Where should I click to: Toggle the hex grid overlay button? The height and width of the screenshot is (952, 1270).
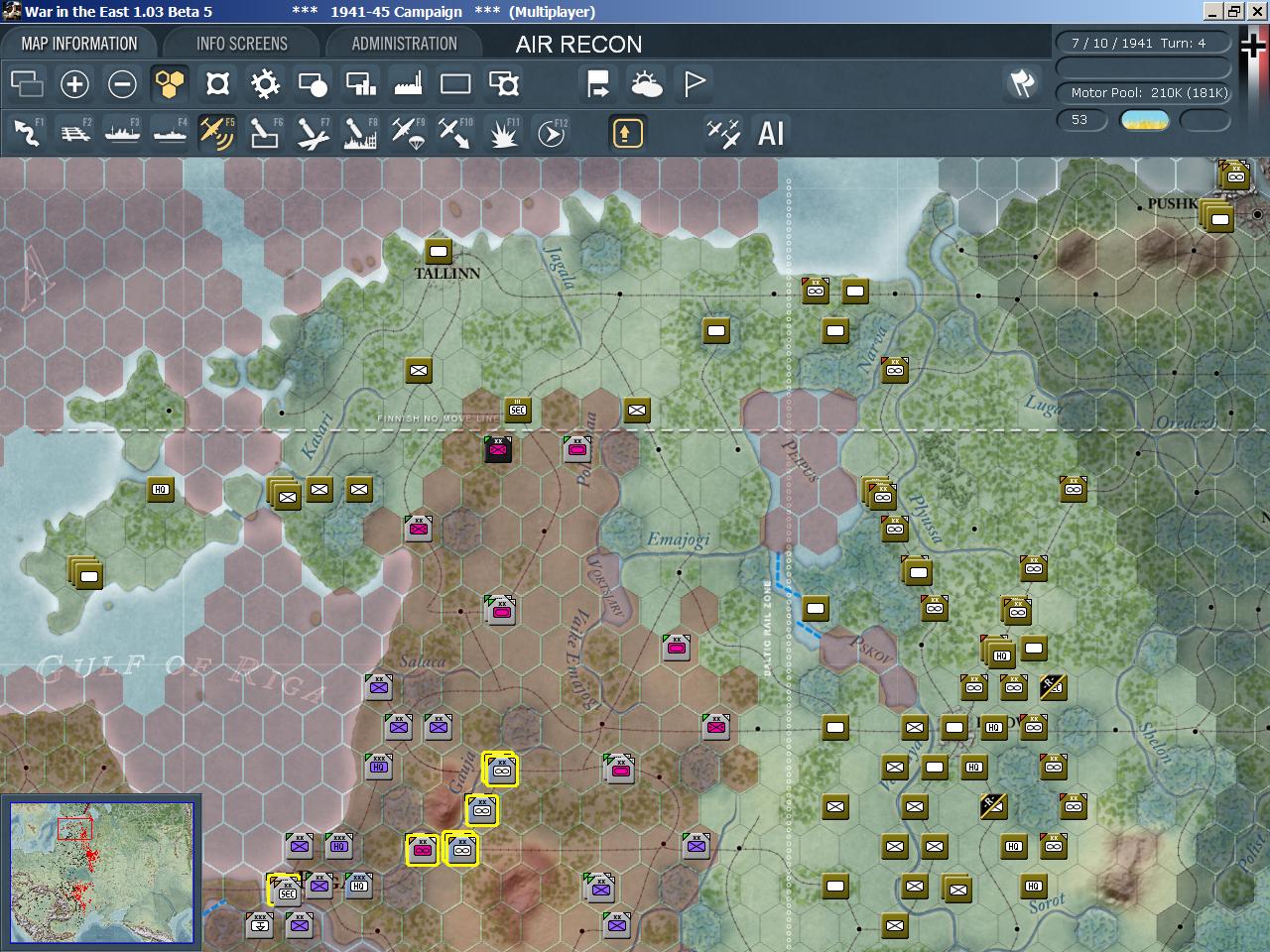click(170, 84)
